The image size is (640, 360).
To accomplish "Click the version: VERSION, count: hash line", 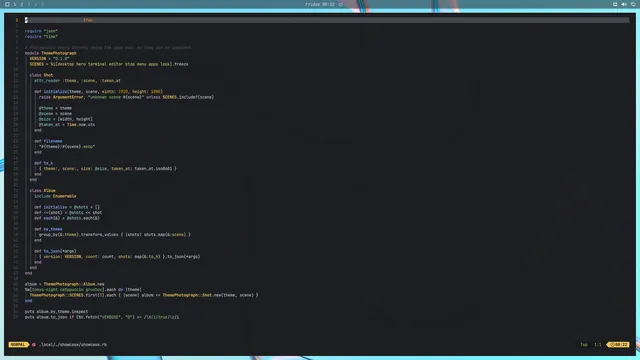I will [x=120, y=257].
